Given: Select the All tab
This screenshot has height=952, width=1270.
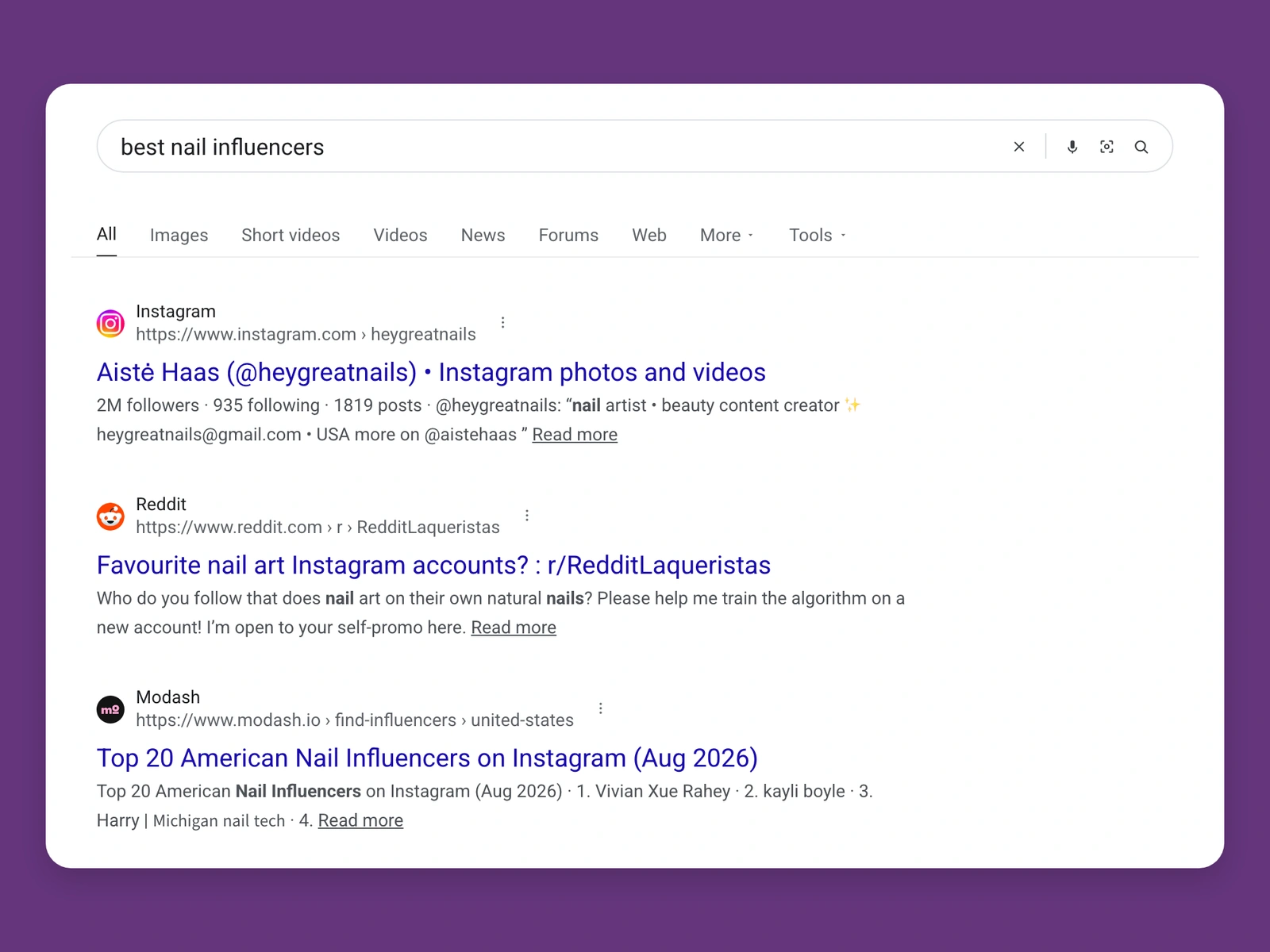Looking at the screenshot, I should tap(106, 234).
